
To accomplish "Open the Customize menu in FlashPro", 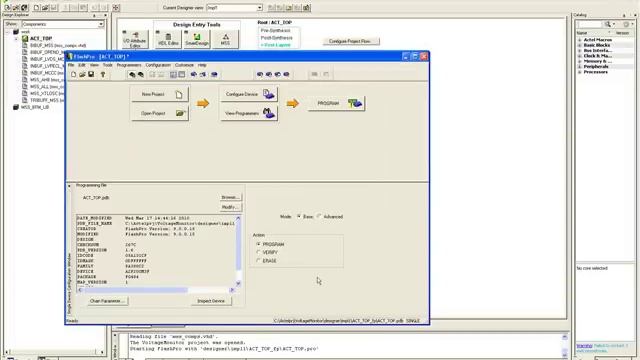I will pyautogui.click(x=184, y=65).
